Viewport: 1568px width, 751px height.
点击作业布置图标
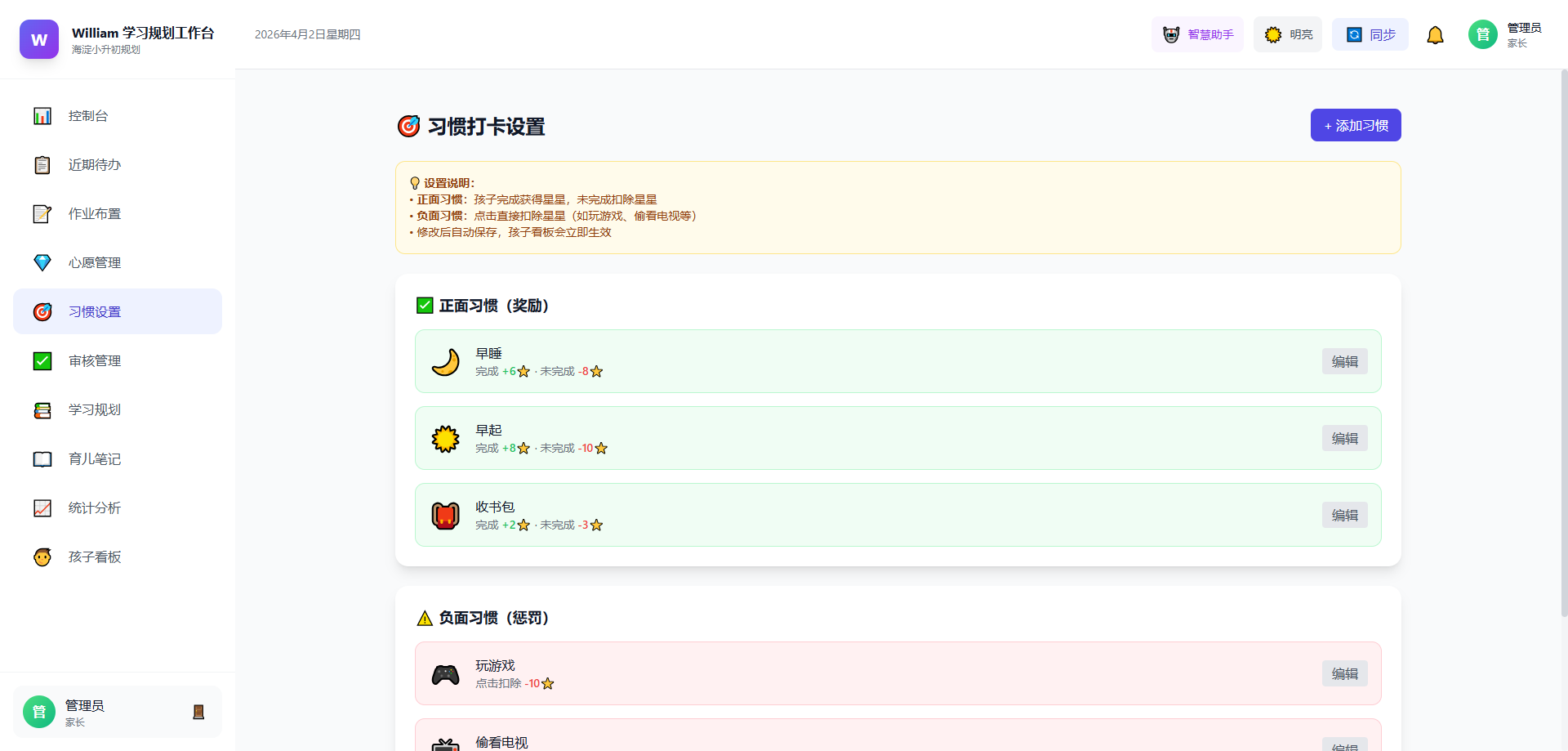click(x=42, y=213)
